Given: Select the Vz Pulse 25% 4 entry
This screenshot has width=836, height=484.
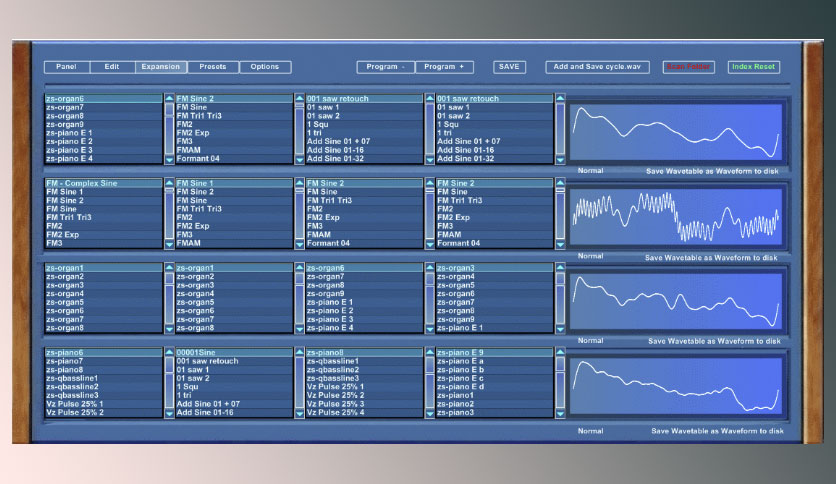Looking at the screenshot, I should pyautogui.click(x=364, y=412).
